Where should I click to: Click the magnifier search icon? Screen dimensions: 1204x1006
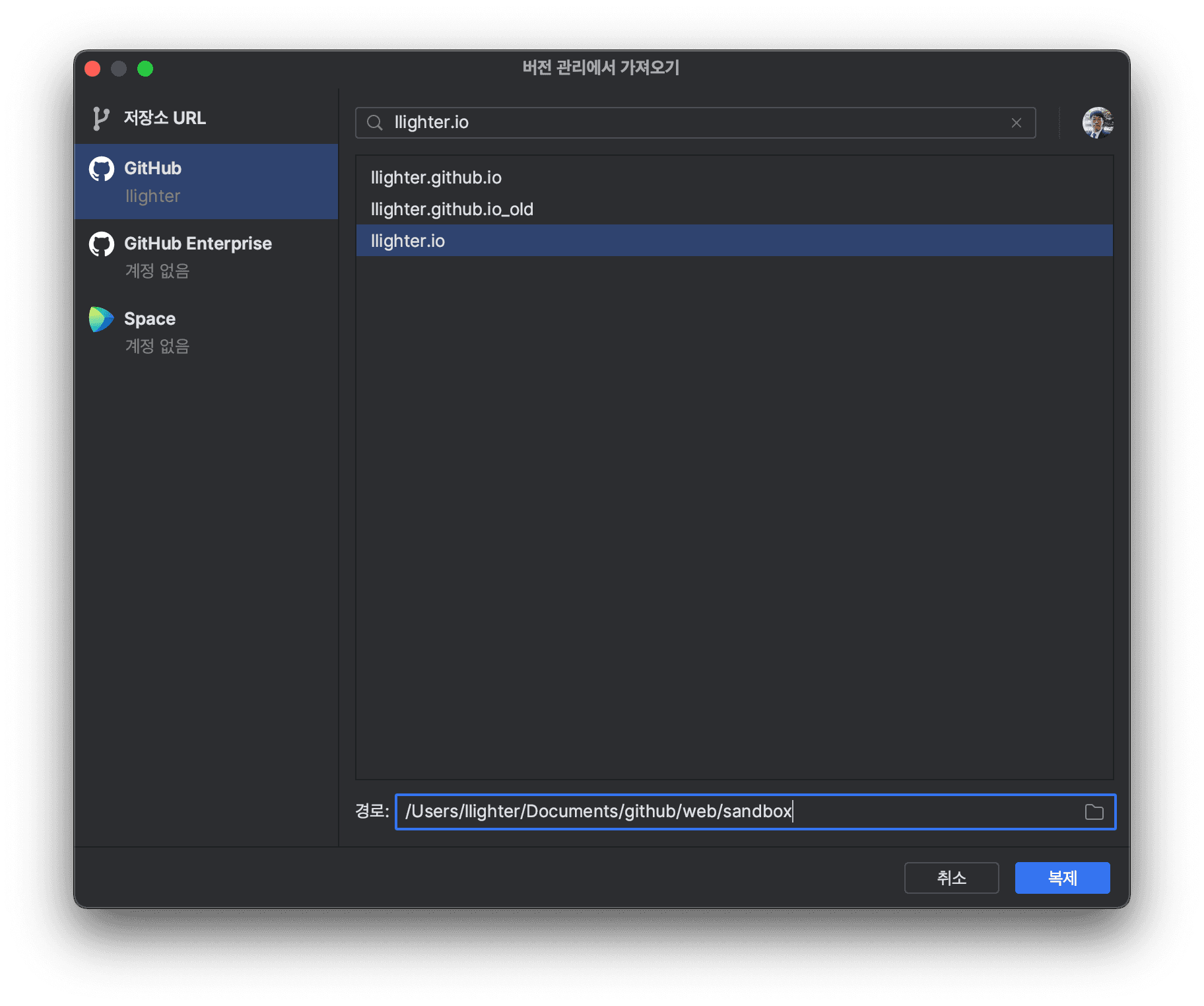tap(374, 123)
